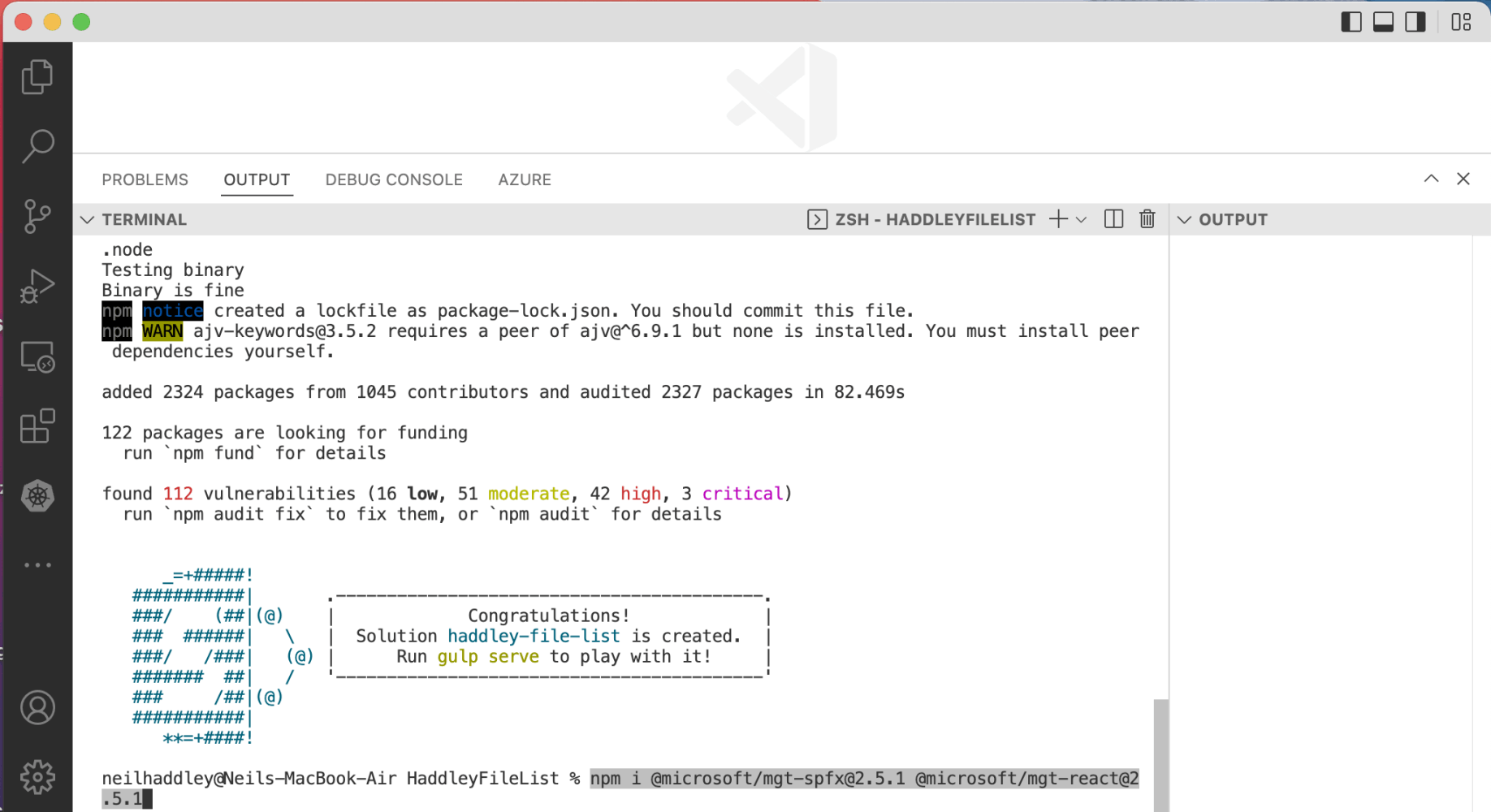The image size is (1491, 812).
Task: Toggle the secondary side bar layout
Action: (1415, 22)
